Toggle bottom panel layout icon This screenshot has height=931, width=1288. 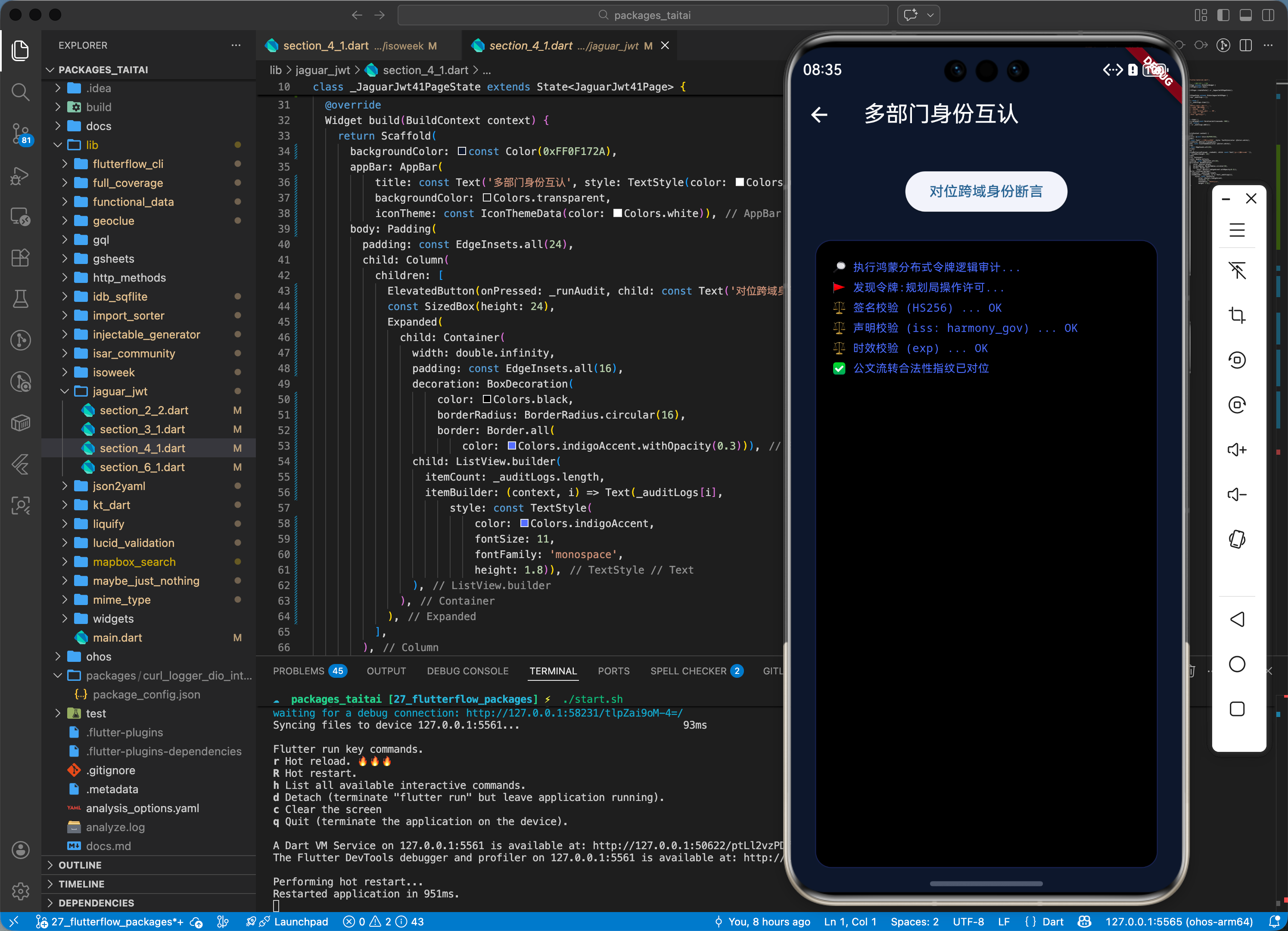click(1245, 16)
